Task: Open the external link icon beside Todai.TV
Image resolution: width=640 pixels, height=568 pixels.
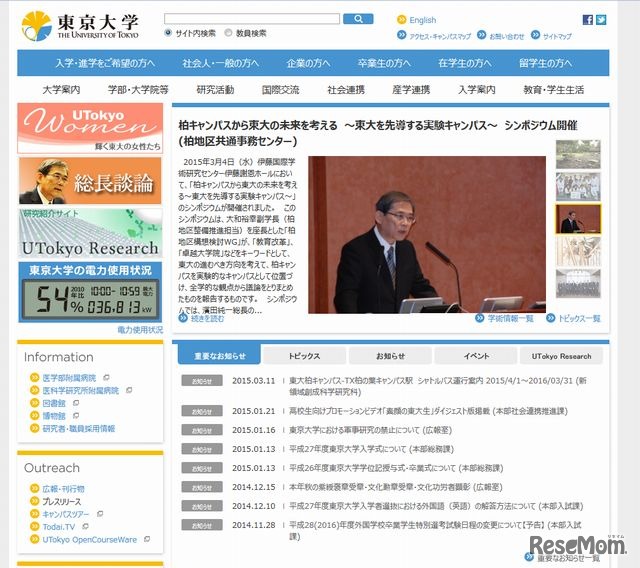Action: coord(85,526)
